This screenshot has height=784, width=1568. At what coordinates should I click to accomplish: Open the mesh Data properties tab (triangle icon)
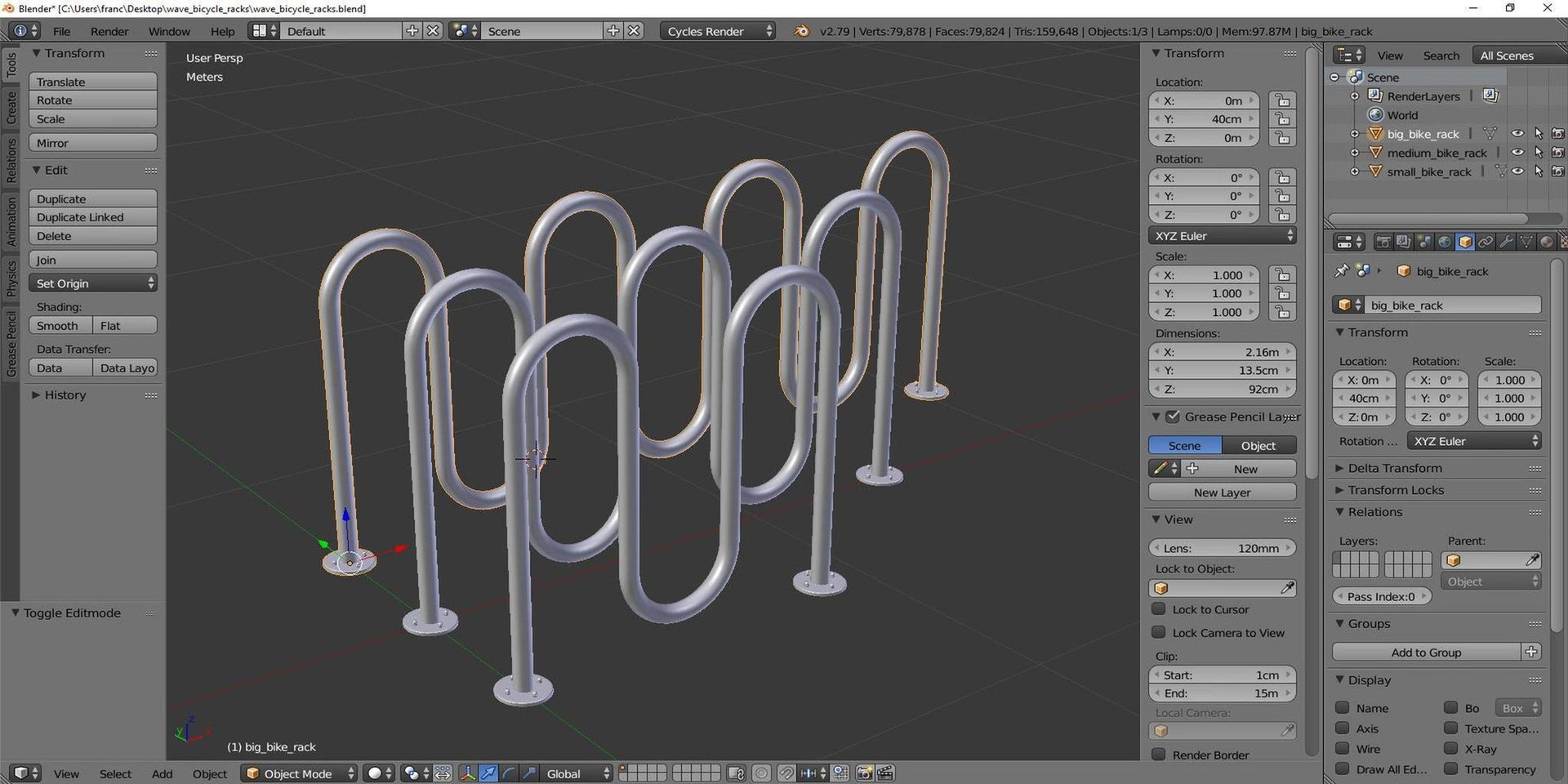[x=1526, y=242]
